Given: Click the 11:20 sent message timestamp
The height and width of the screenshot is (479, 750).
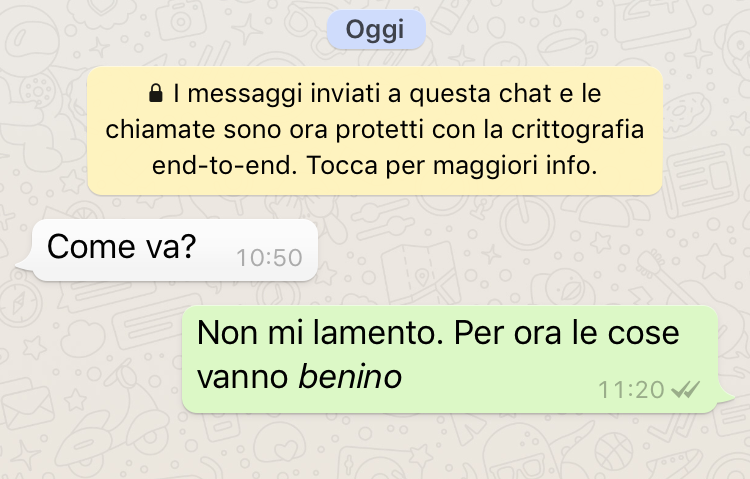Looking at the screenshot, I should click(x=631, y=390).
